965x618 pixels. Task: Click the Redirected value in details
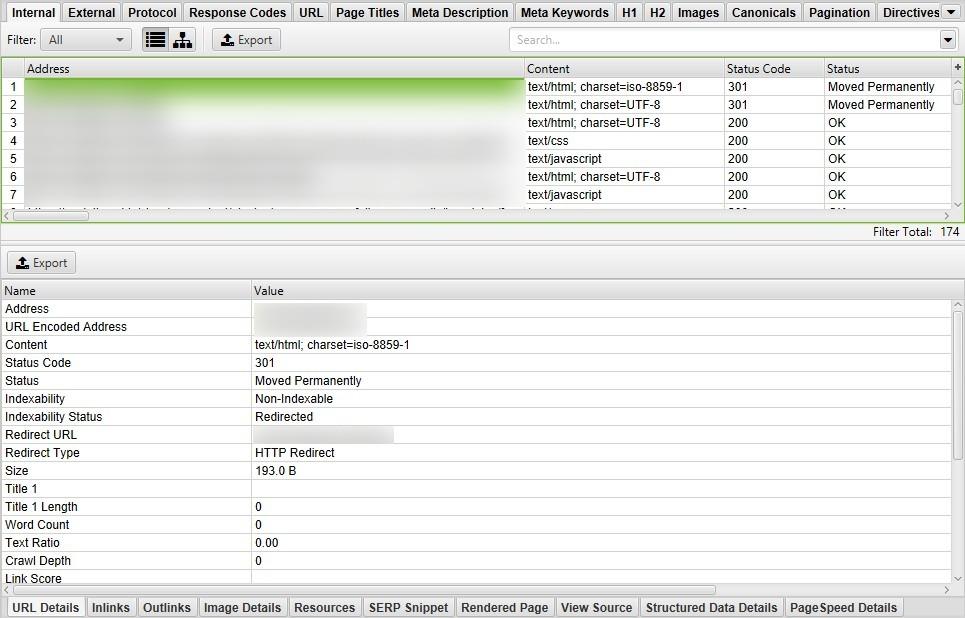tap(284, 417)
